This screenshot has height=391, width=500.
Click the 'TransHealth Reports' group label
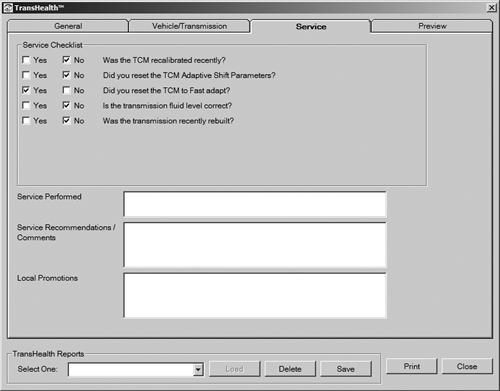pos(48,354)
